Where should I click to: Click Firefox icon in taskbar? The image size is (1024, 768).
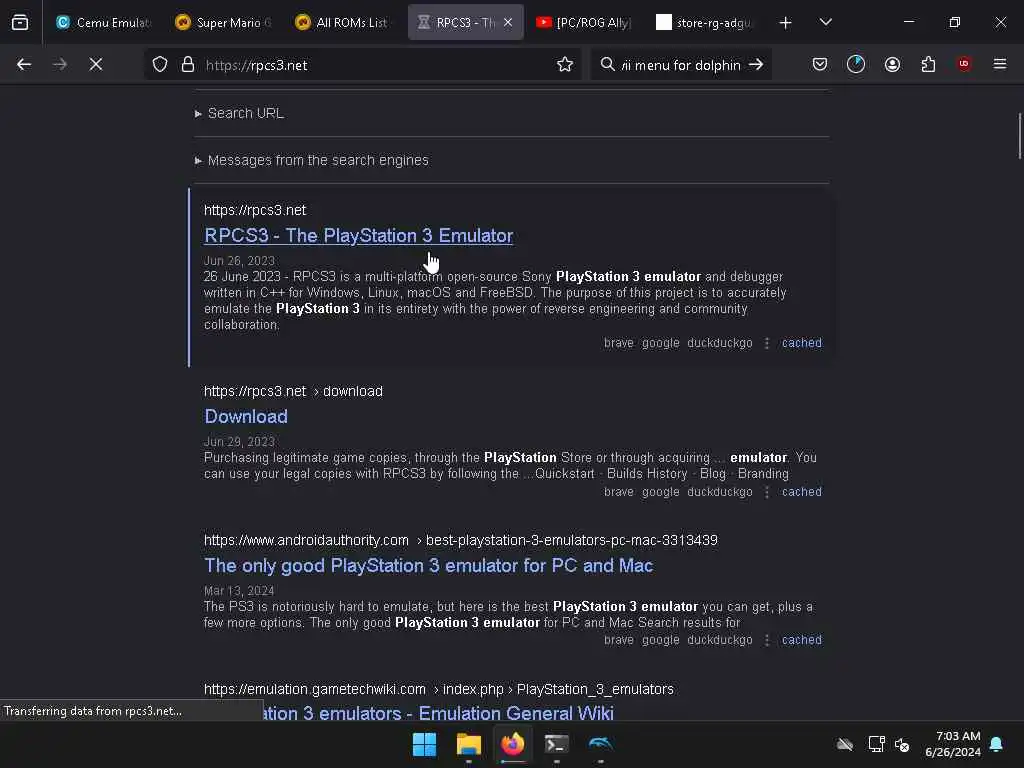tap(513, 744)
